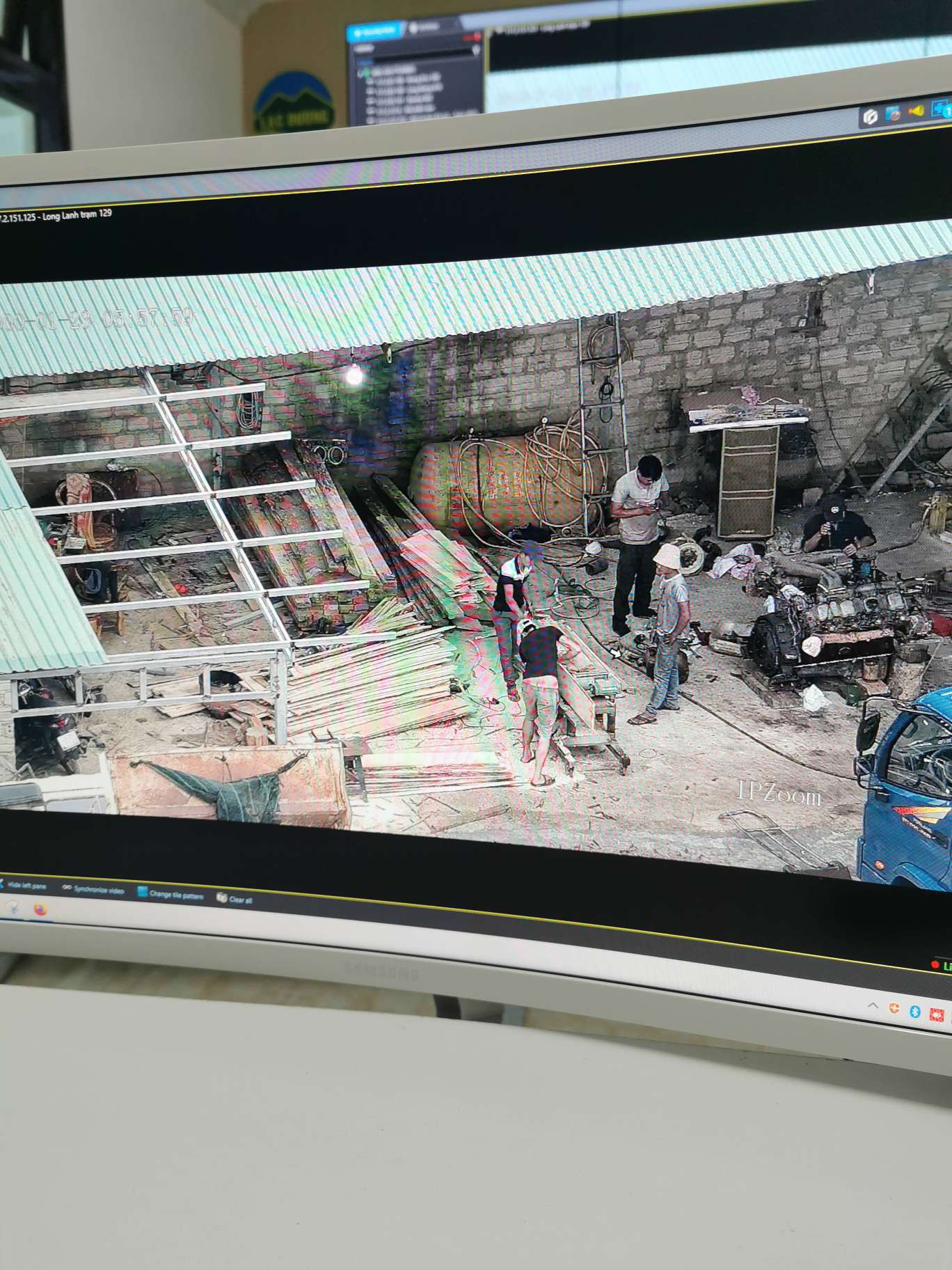Image resolution: width=952 pixels, height=1270 pixels.
Task: Click the Clear all icon
Action: (x=222, y=897)
